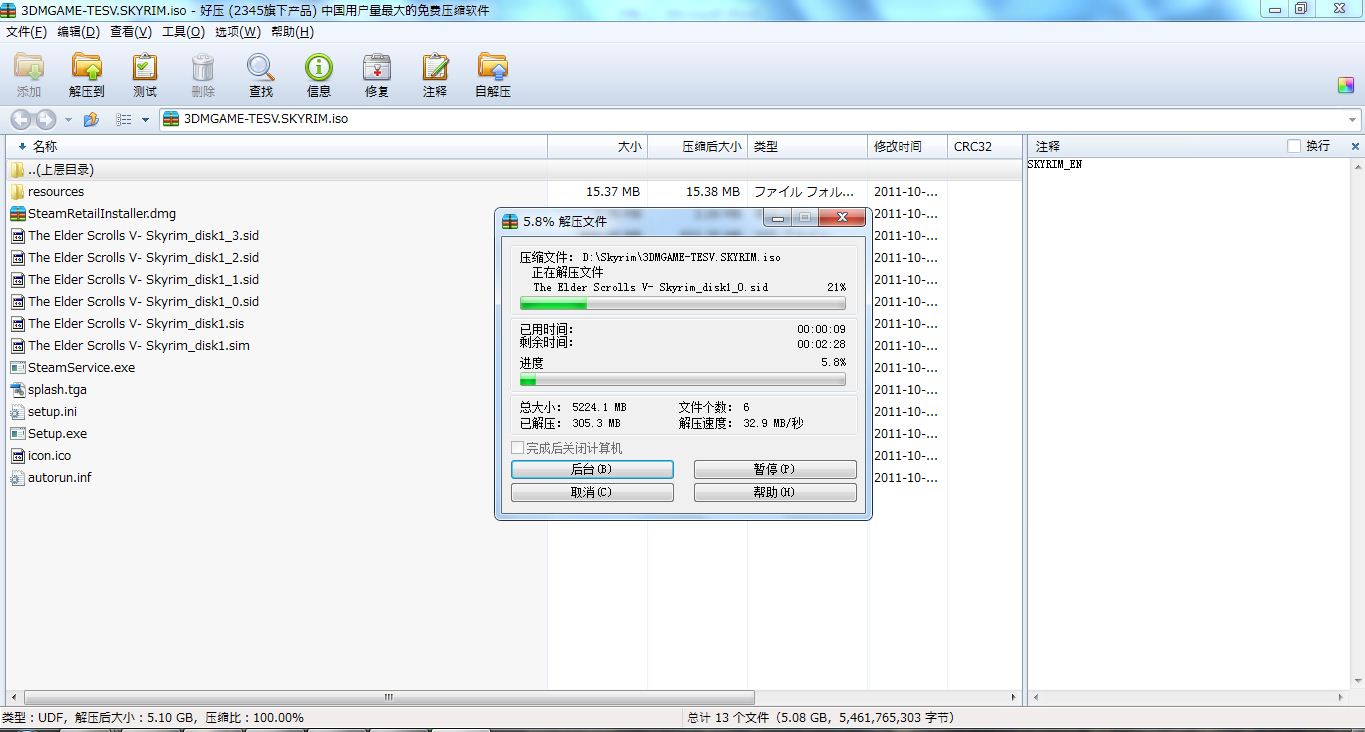Open the 帮助(H) menu
This screenshot has height=732, width=1365.
292,31
